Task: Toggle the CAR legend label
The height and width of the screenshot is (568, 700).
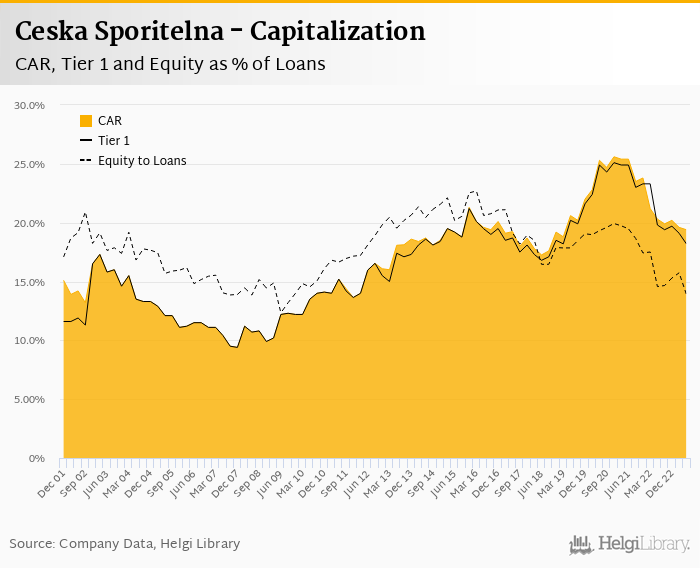Action: 110,121
